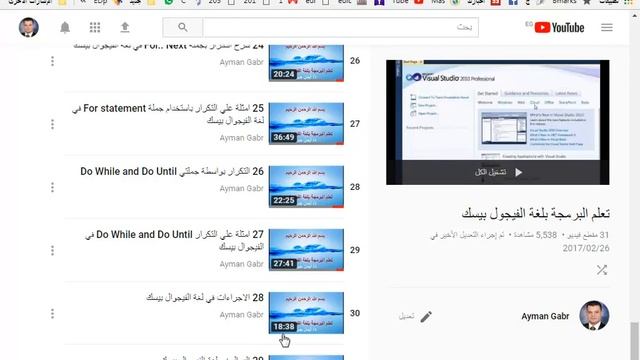Click playlist index number 27
The height and width of the screenshot is (360, 640).
click(x=355, y=124)
